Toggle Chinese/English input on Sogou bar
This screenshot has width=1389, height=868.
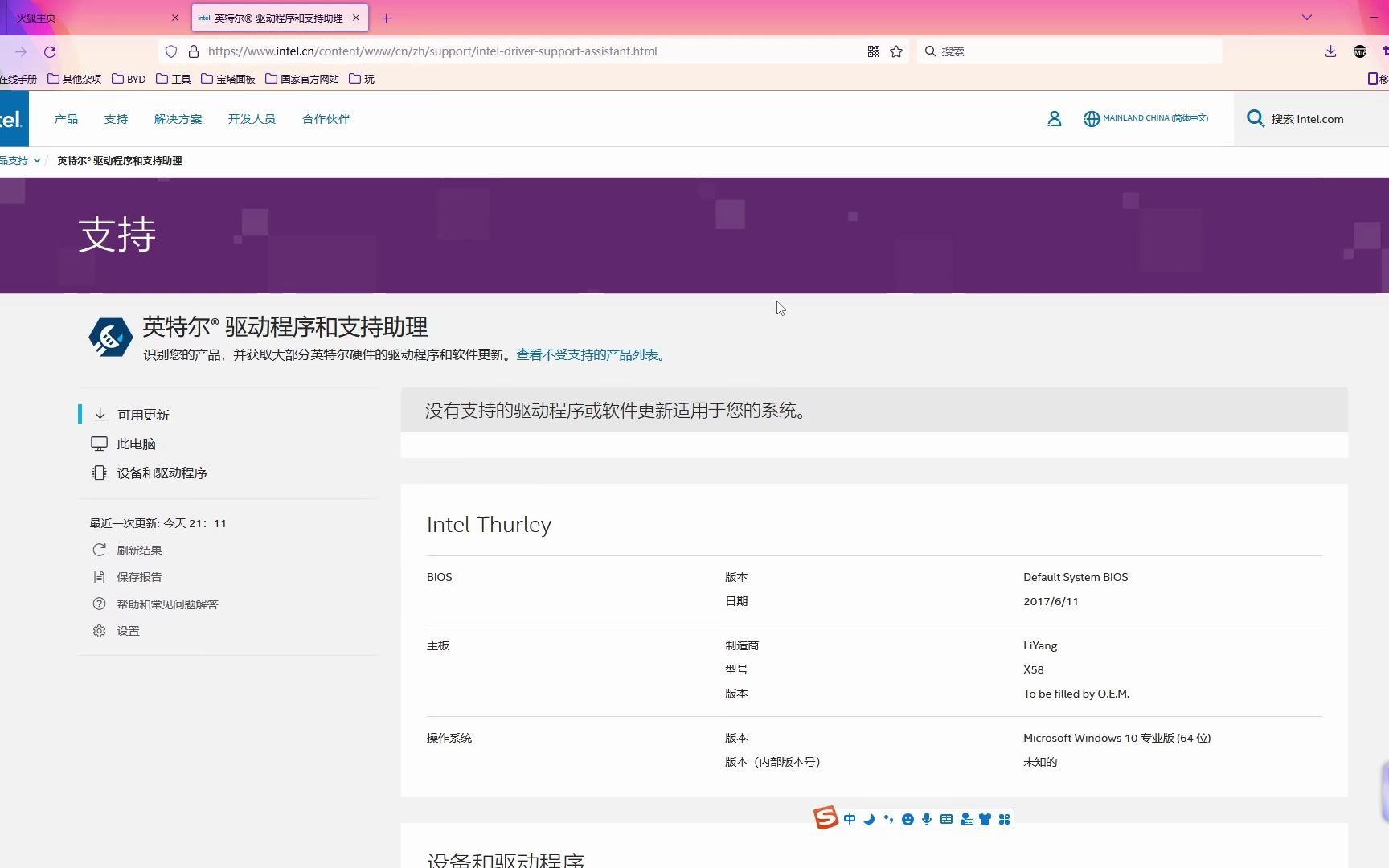tap(850, 818)
